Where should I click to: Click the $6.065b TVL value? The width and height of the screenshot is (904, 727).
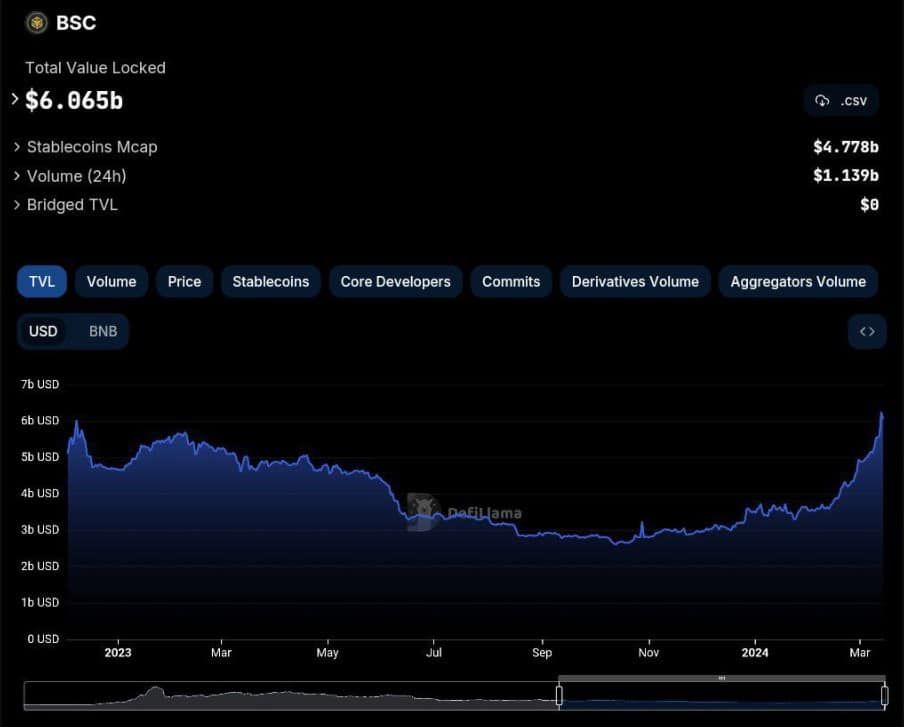pyautogui.click(x=74, y=100)
